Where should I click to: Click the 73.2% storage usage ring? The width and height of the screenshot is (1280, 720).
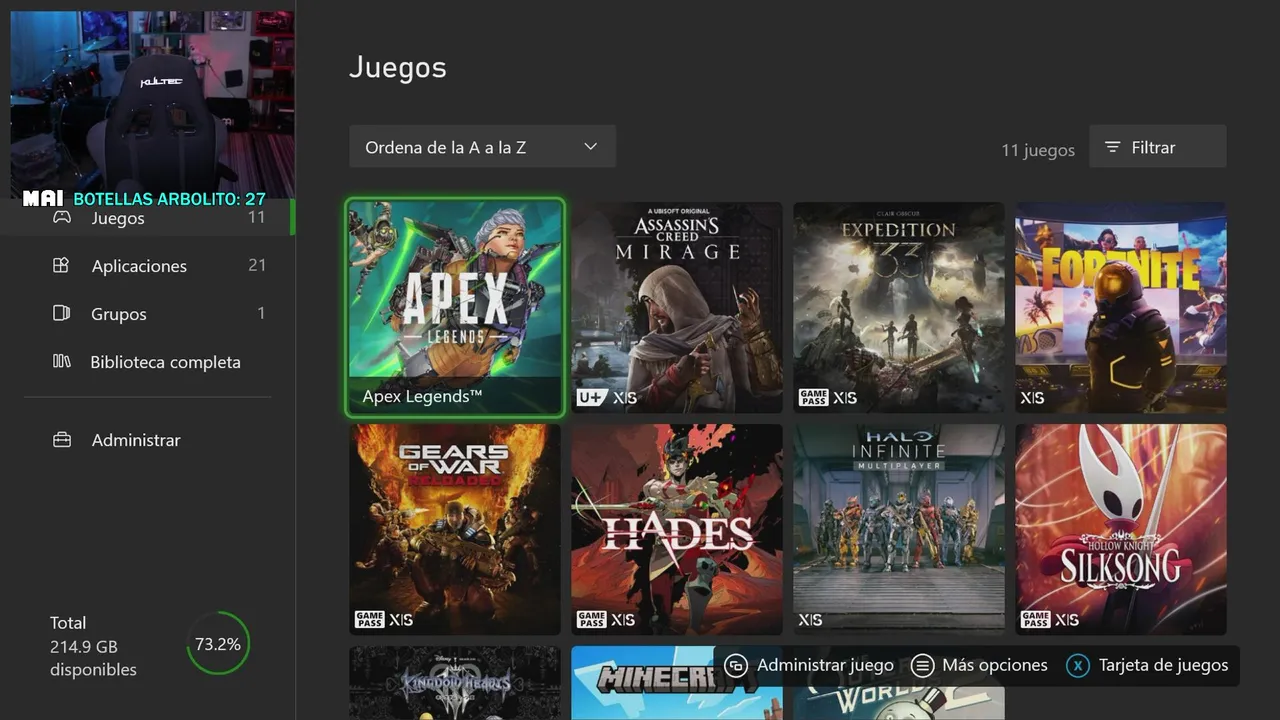pos(218,644)
